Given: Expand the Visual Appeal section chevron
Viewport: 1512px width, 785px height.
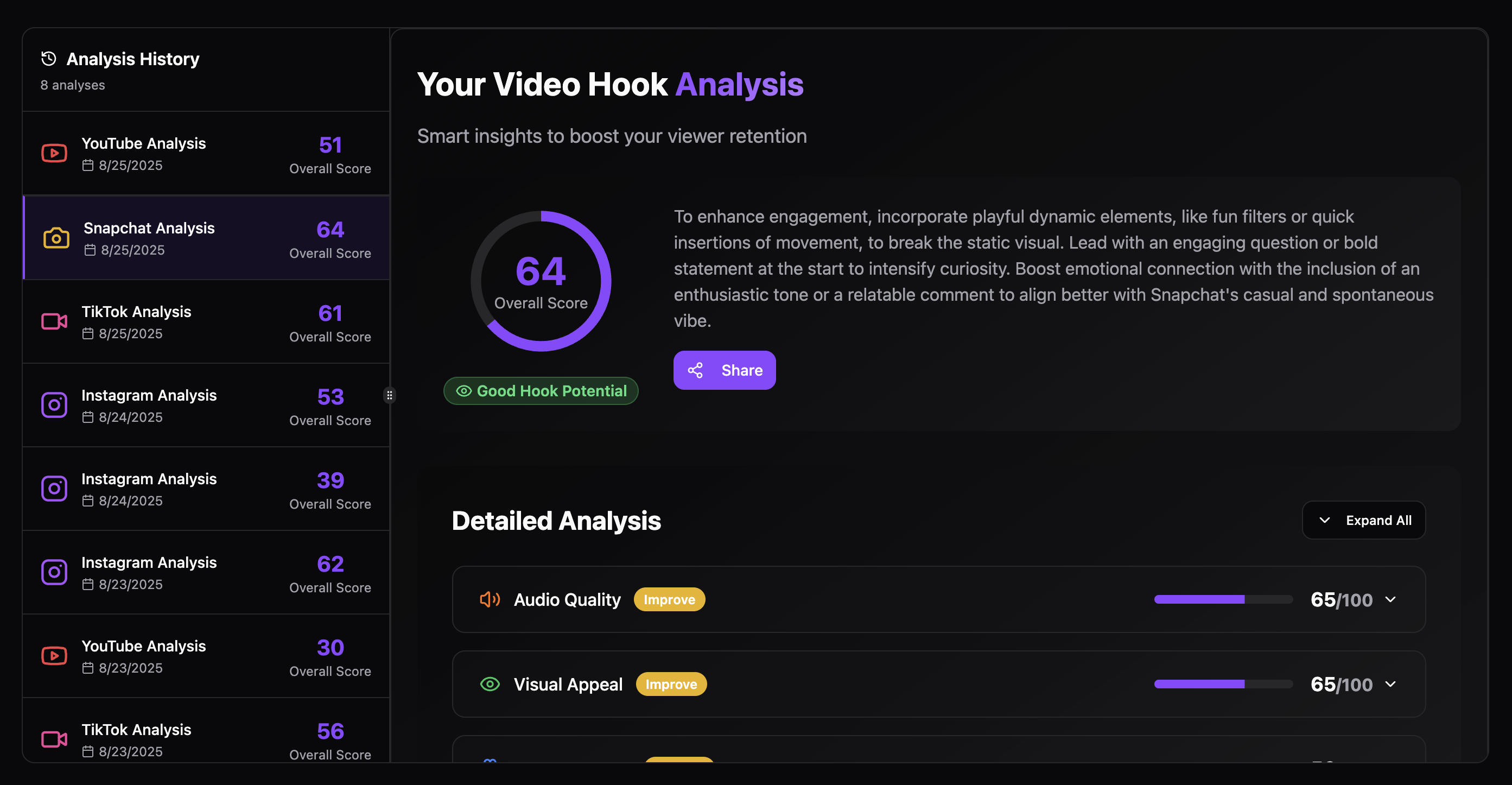Looking at the screenshot, I should (1390, 684).
